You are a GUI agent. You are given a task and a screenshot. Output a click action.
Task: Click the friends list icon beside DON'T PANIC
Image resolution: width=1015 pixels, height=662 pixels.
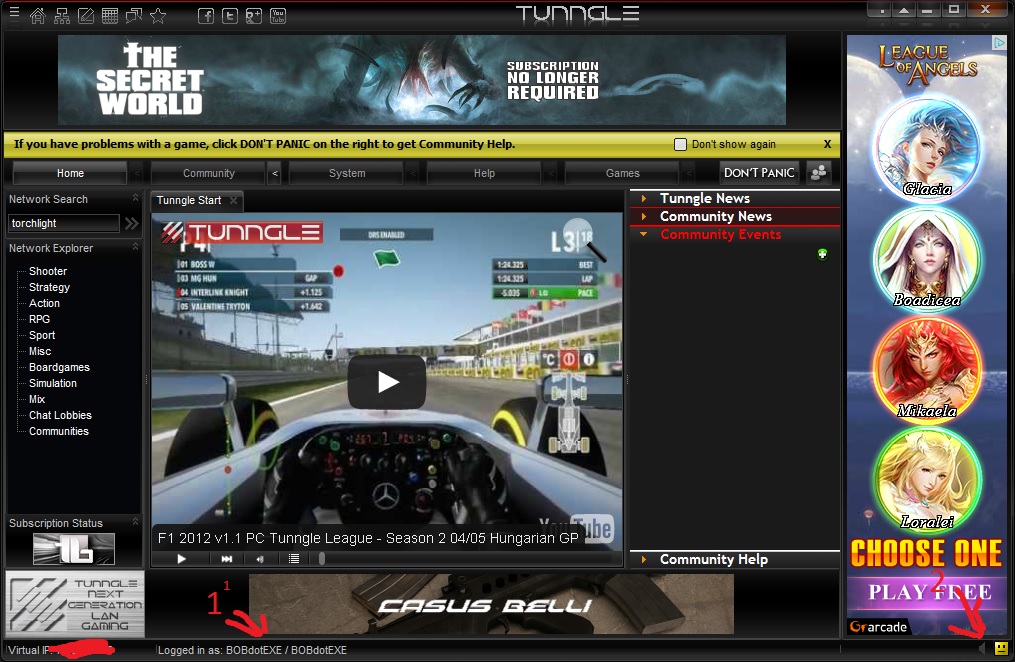click(819, 173)
